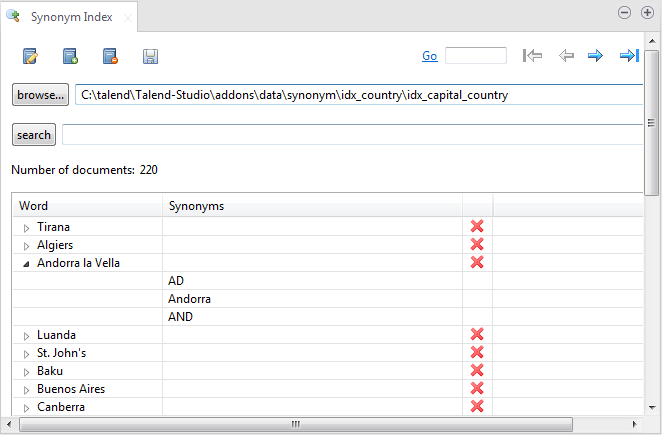The image size is (662, 435).
Task: Jump to the last page arrow
Action: click(629, 56)
